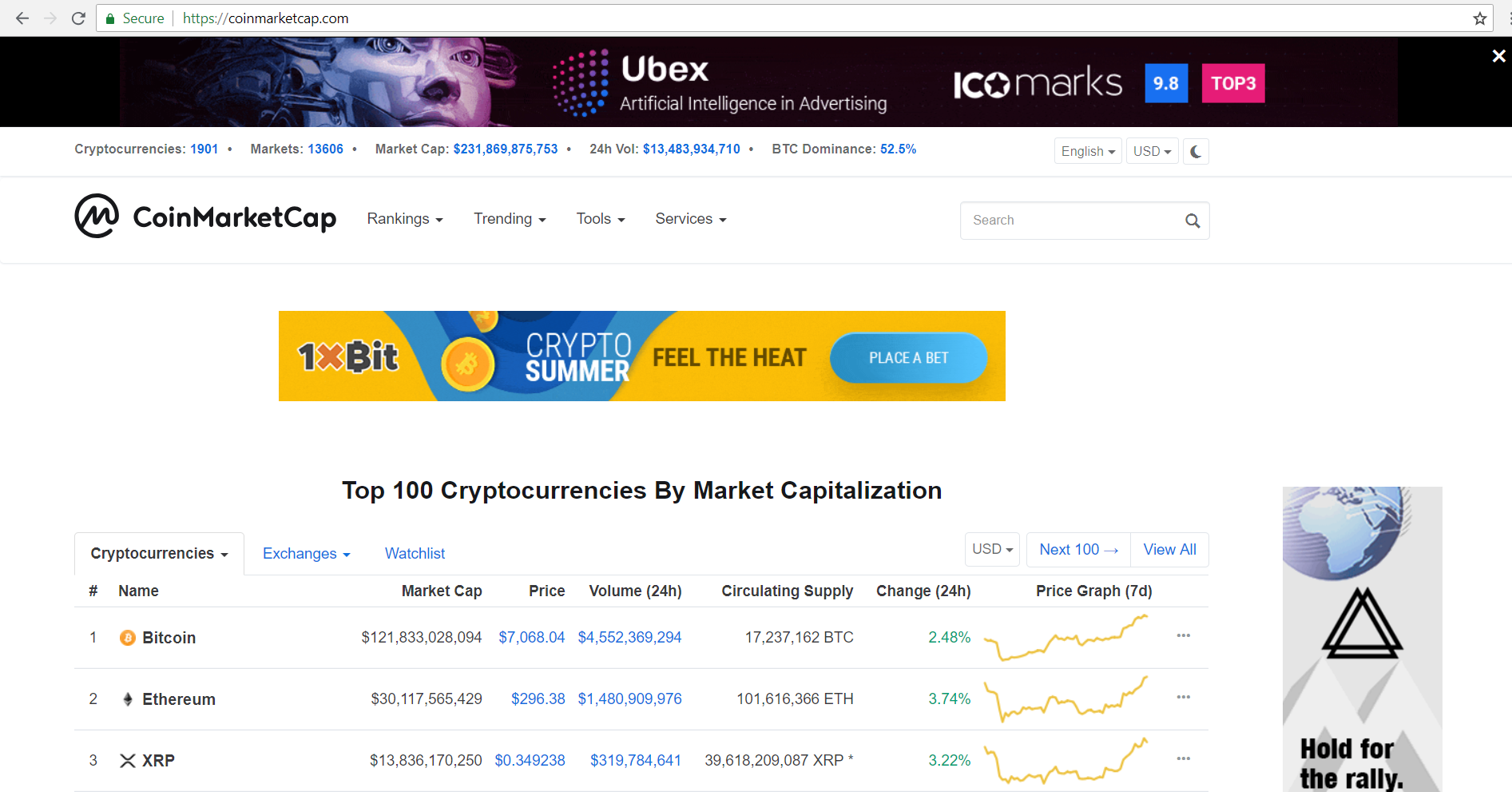Open the English language dropdown
The height and width of the screenshot is (792, 1512).
(1087, 151)
